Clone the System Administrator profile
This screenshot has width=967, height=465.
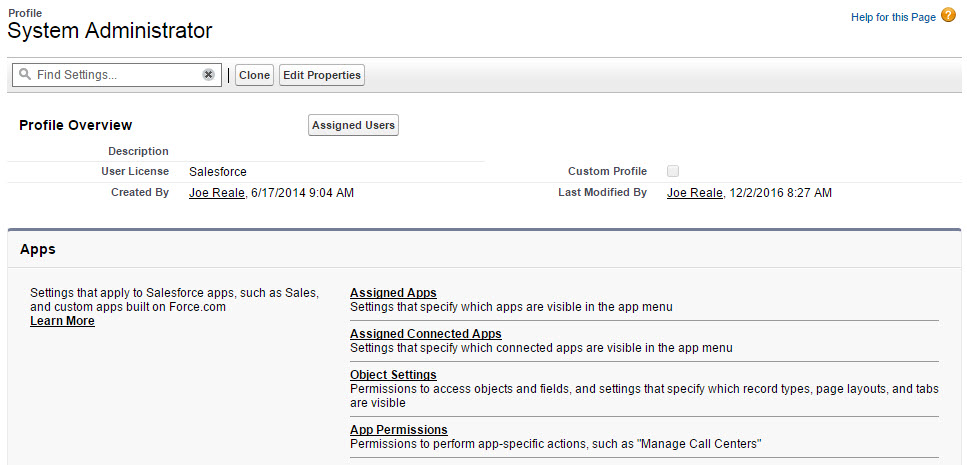coord(254,75)
